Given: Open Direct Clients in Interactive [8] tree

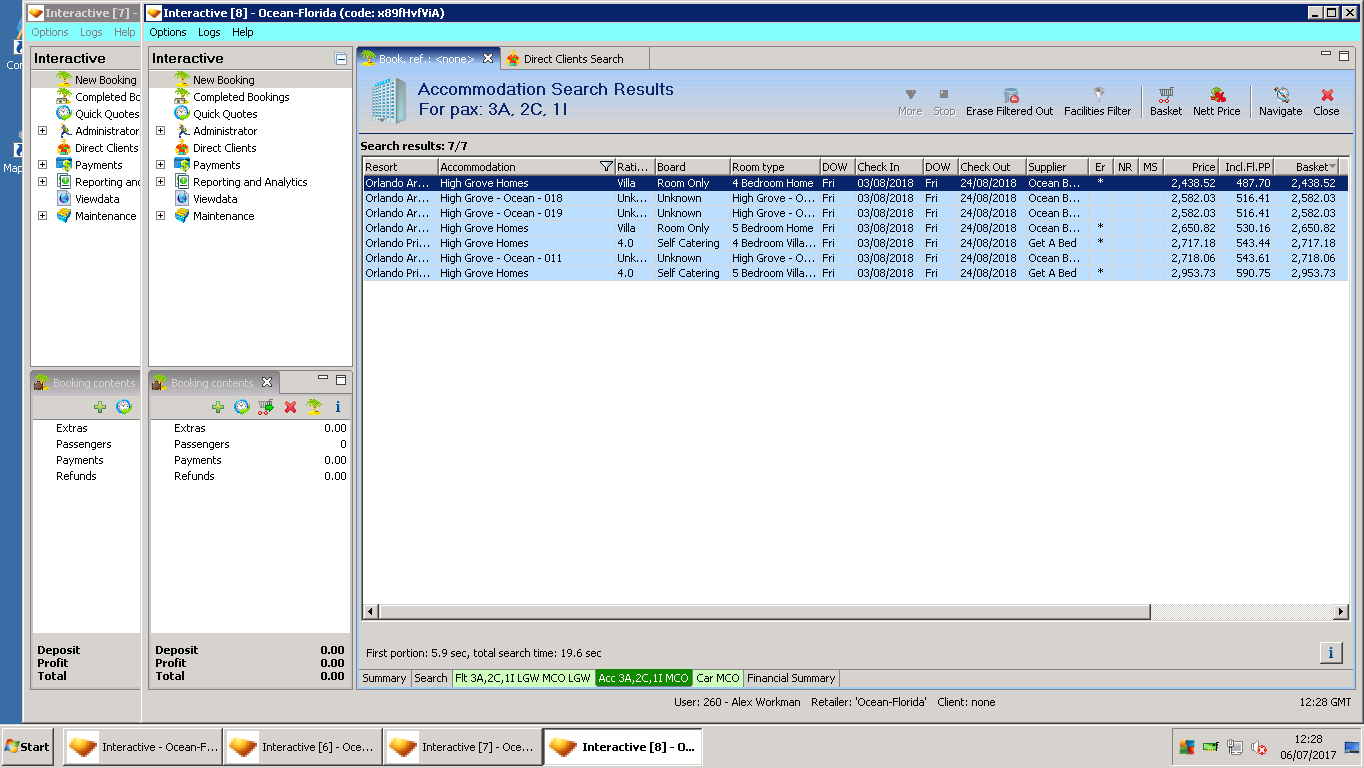Looking at the screenshot, I should coord(224,148).
